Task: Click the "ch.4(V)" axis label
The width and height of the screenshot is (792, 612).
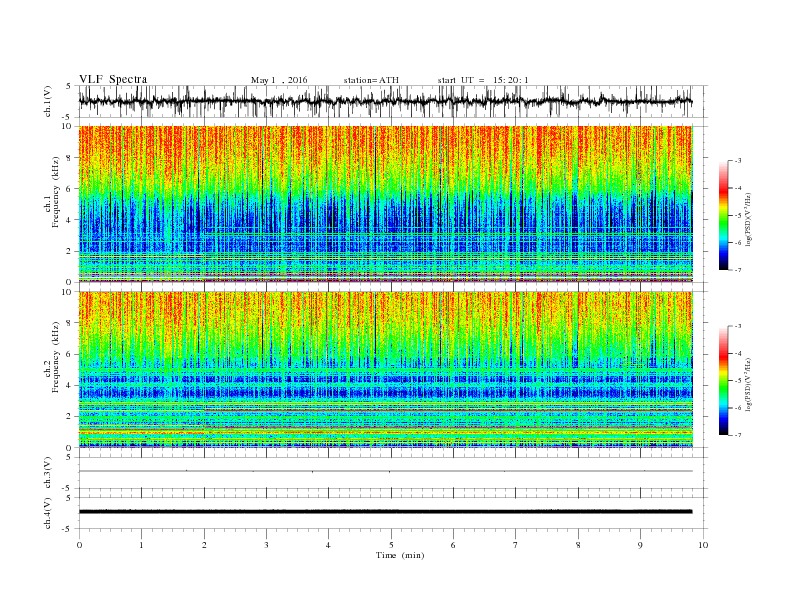Action: pyautogui.click(x=48, y=513)
